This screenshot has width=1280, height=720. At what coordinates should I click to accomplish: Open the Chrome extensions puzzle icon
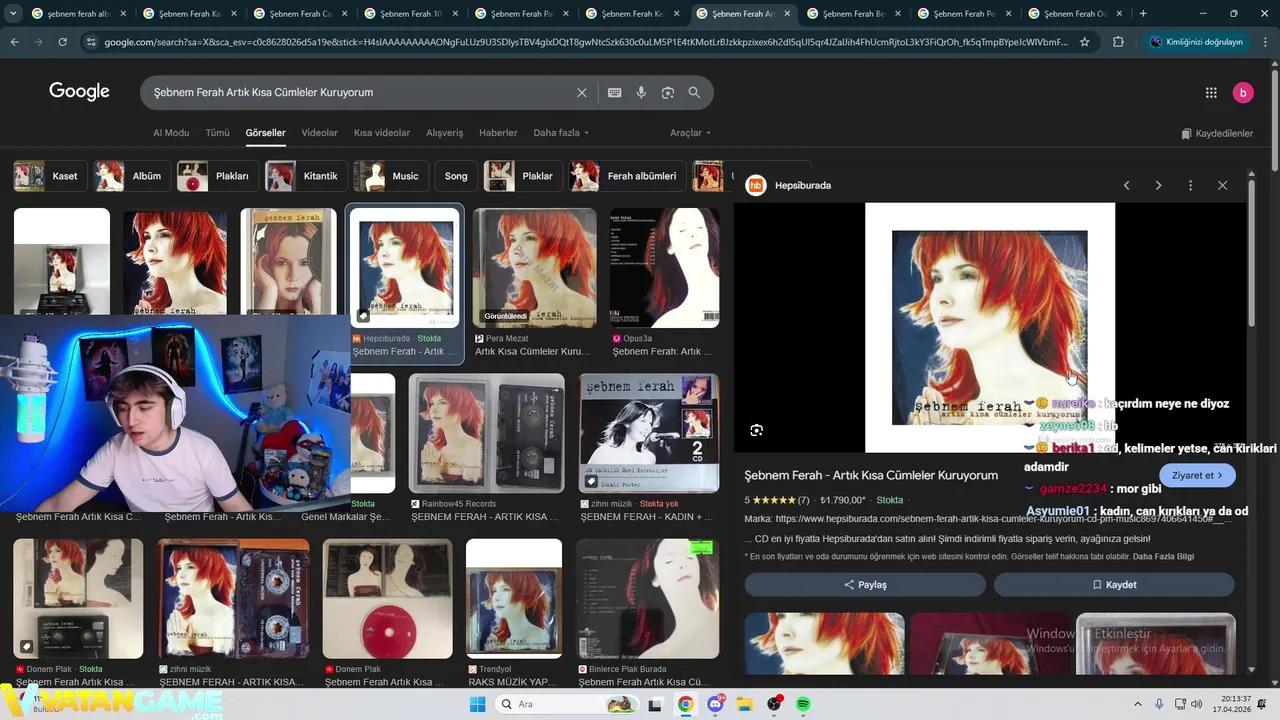(1118, 42)
